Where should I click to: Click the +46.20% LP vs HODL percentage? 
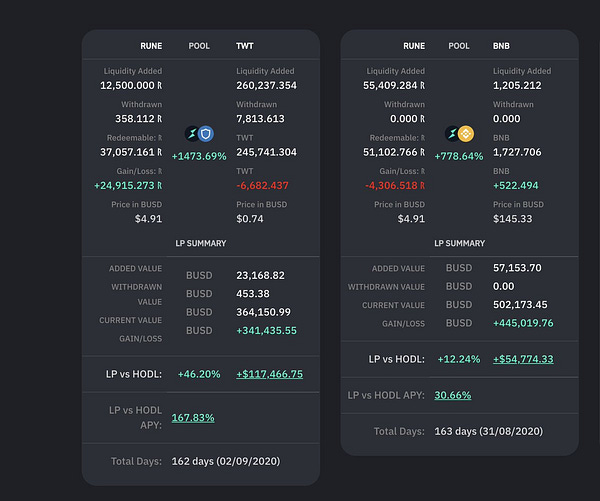(x=199, y=374)
